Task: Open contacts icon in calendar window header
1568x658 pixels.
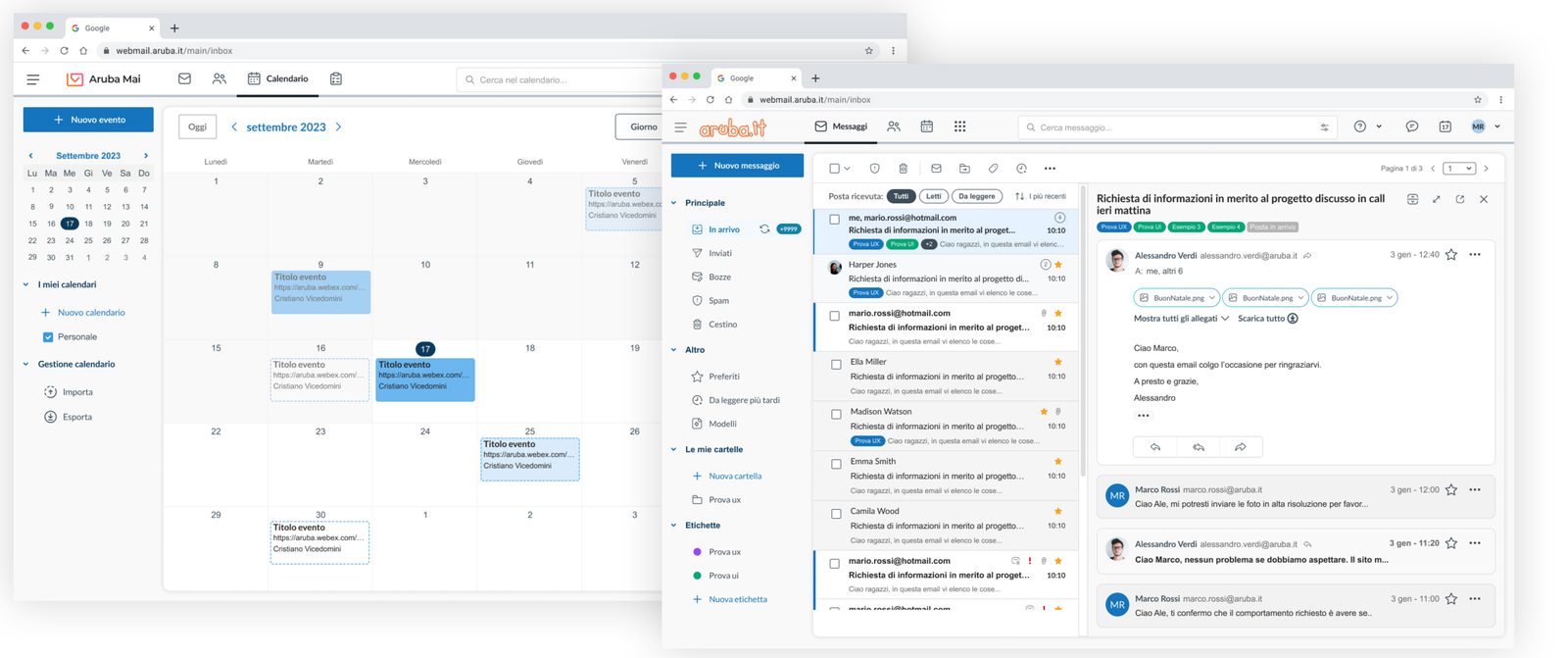Action: pyautogui.click(x=220, y=78)
